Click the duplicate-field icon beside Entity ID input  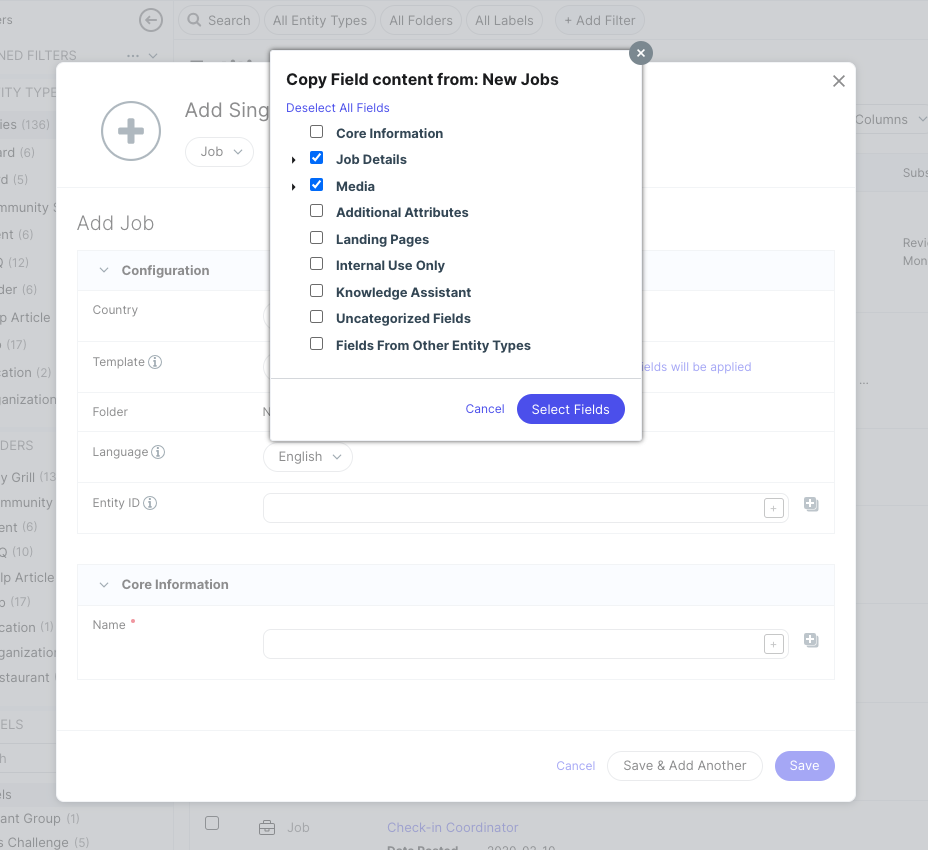tap(810, 505)
